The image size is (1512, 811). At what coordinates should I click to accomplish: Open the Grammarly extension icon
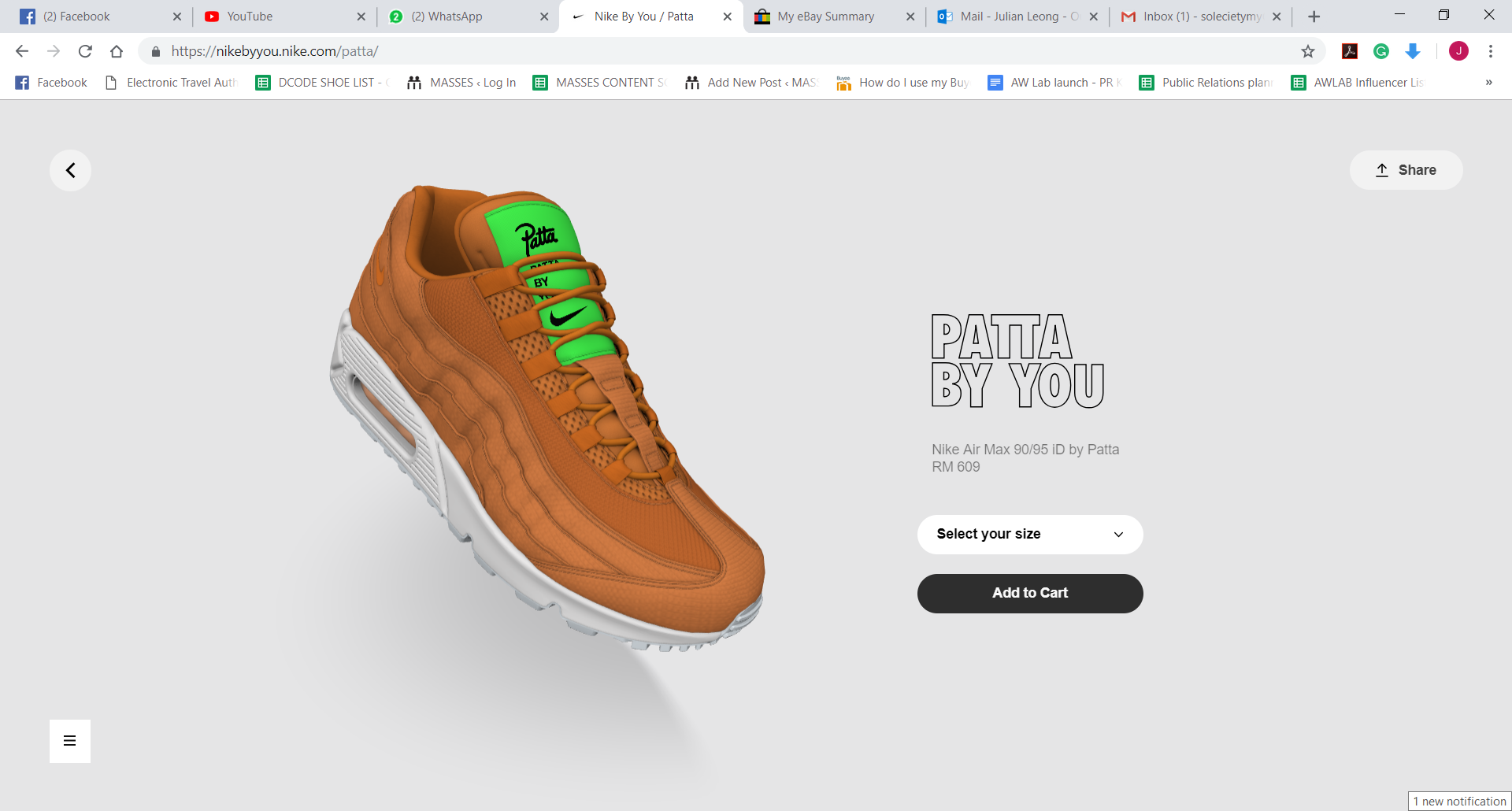click(x=1380, y=51)
